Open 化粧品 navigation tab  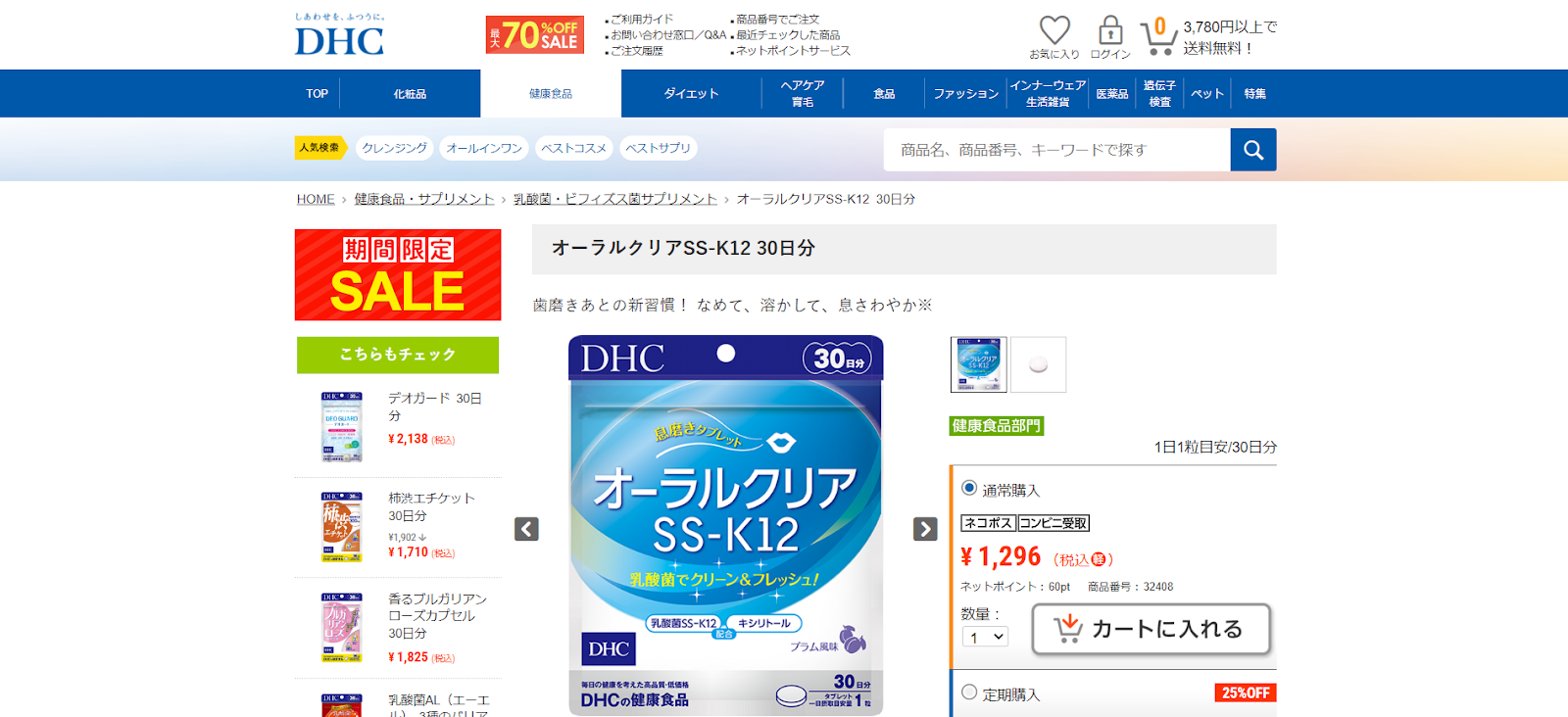[x=410, y=94]
